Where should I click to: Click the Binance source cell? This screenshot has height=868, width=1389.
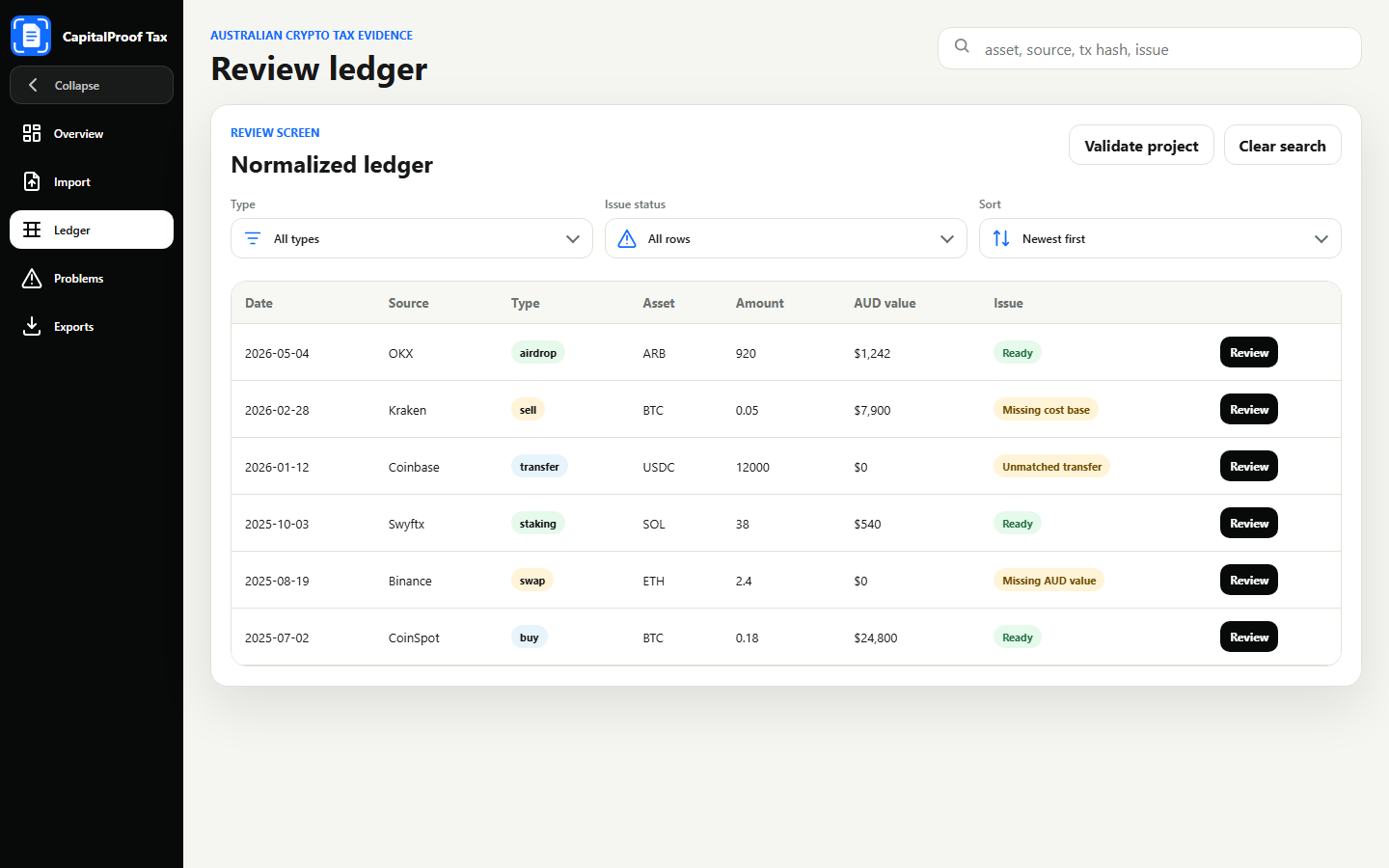(x=410, y=581)
